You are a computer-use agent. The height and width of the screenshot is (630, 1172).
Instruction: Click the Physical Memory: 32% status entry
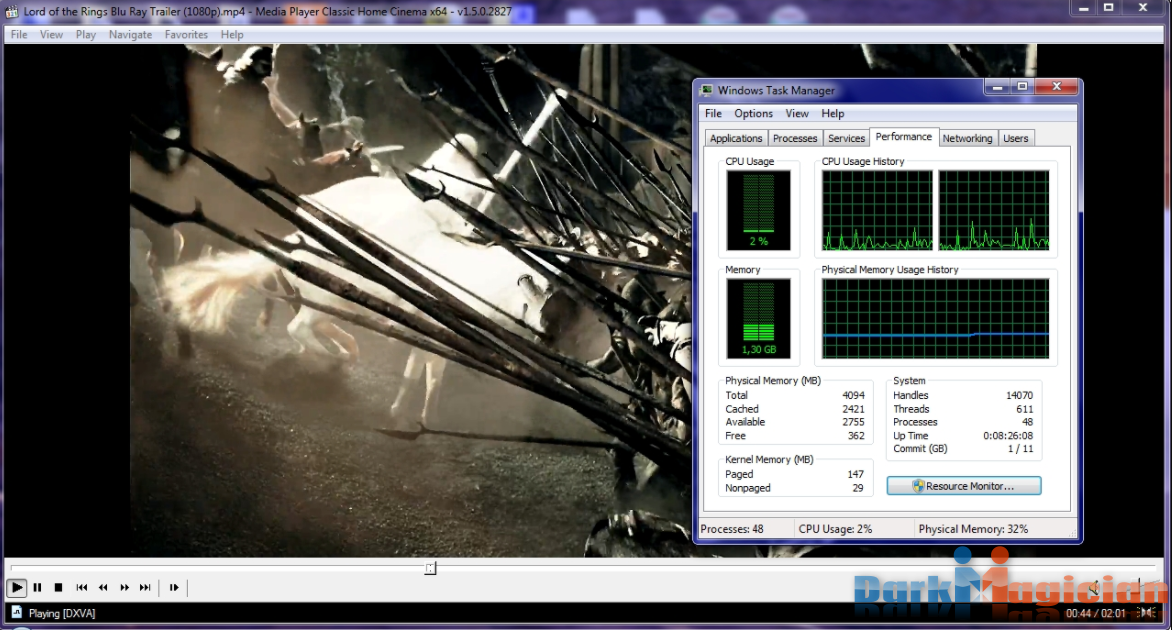coord(973,528)
